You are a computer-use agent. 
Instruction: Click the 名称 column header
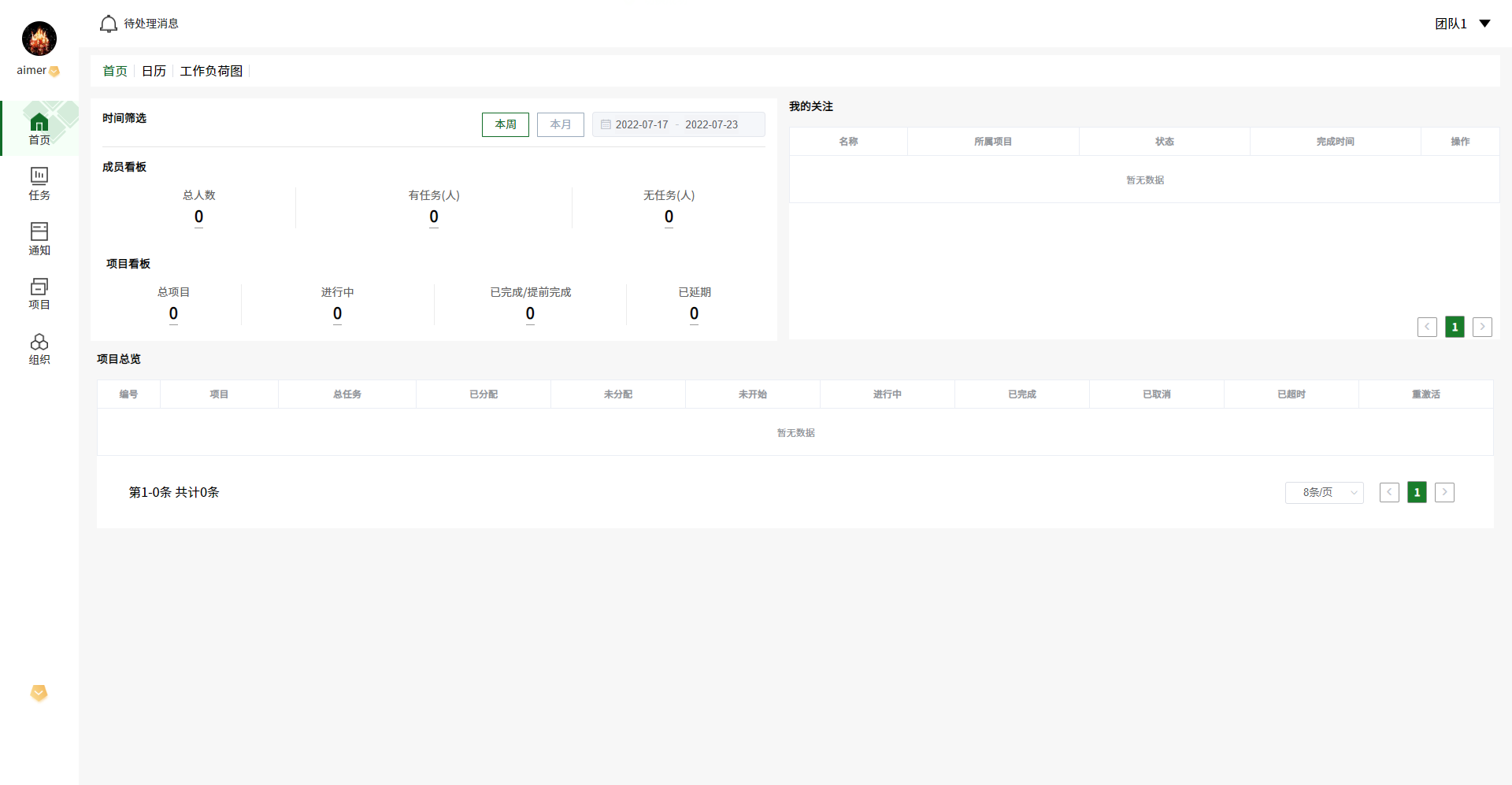tap(848, 142)
